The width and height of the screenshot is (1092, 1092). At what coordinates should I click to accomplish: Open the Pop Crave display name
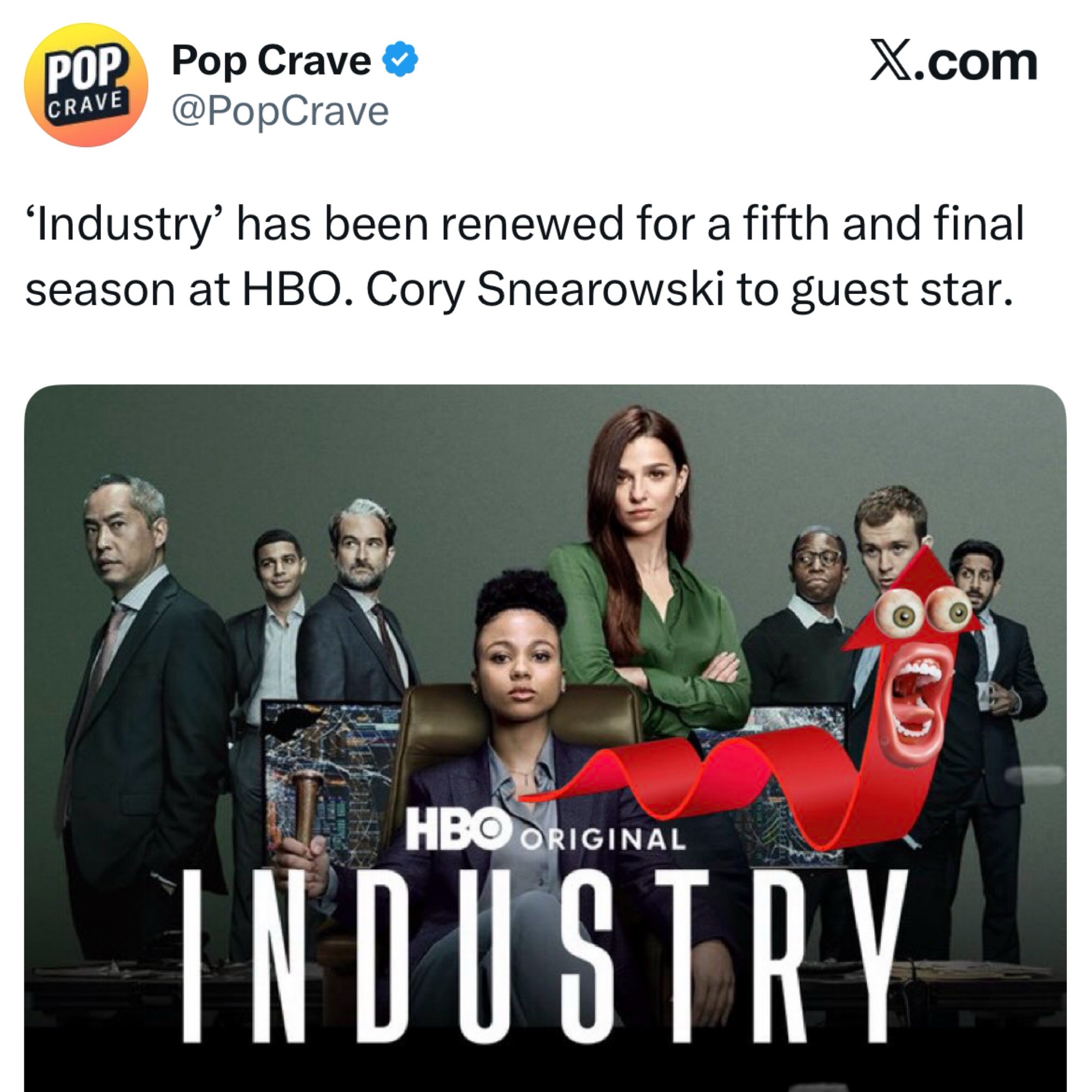271,60
